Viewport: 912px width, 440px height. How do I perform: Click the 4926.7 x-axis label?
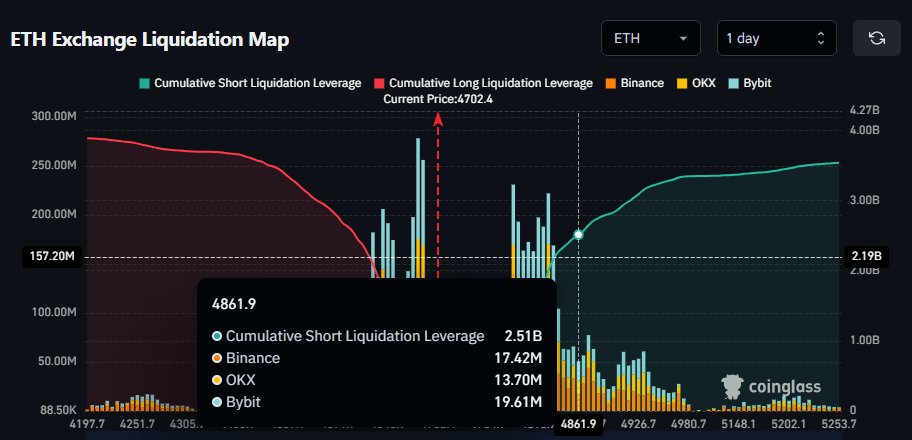point(638,423)
